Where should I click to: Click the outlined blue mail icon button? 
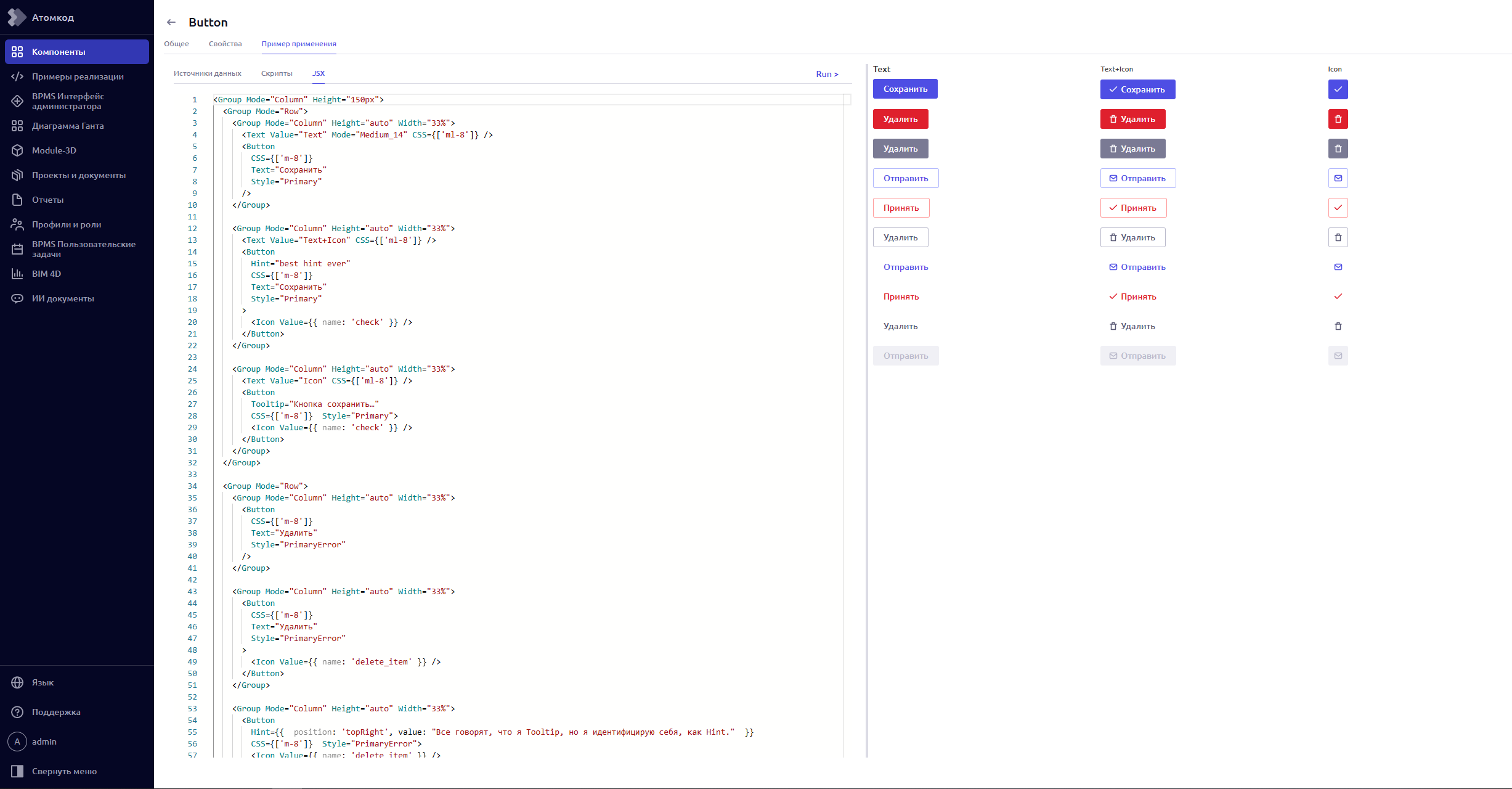coord(1338,178)
